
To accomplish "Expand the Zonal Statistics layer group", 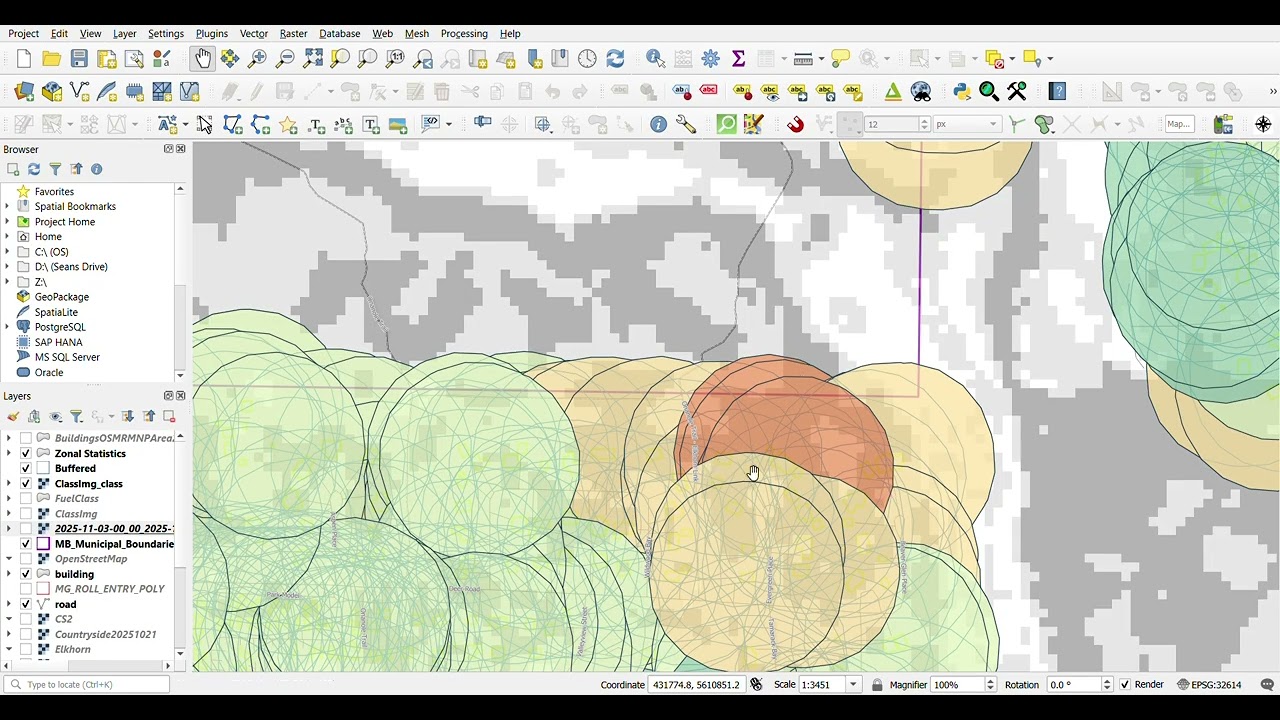I will pyautogui.click(x=9, y=453).
